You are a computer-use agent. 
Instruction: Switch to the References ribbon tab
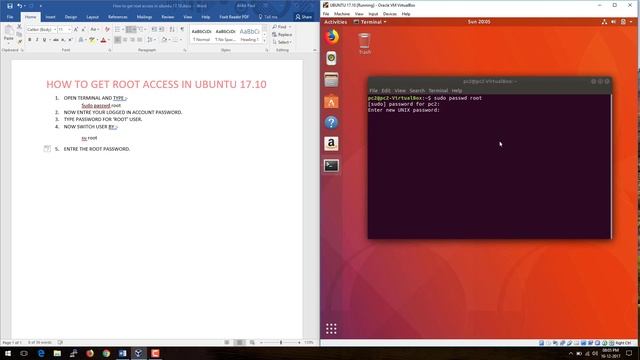(x=118, y=17)
